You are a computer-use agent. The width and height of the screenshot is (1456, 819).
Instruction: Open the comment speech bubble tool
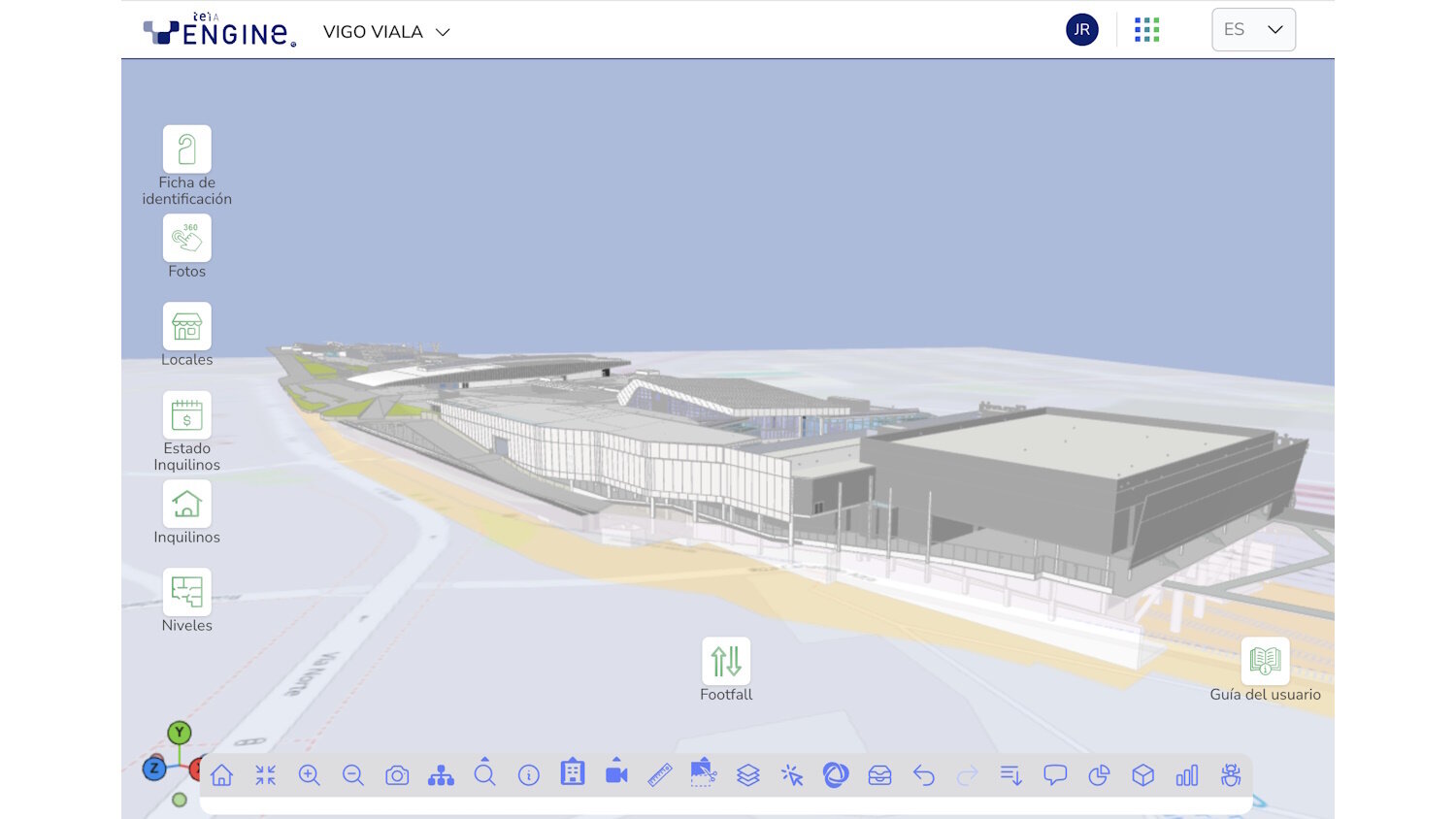(1055, 775)
